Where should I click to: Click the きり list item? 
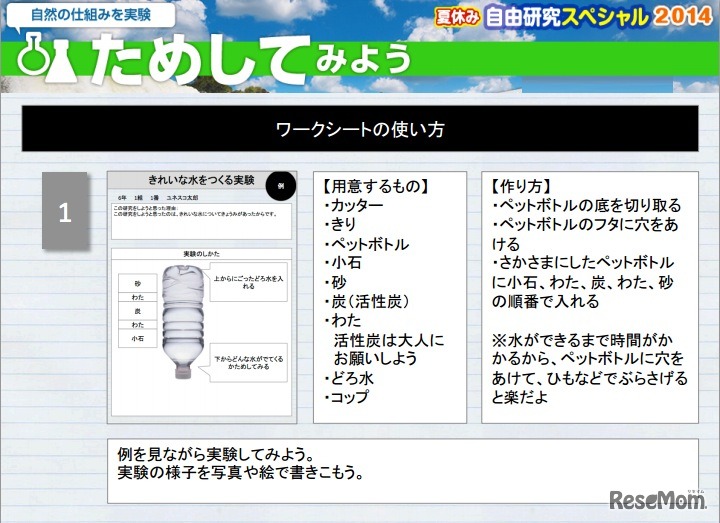point(340,224)
